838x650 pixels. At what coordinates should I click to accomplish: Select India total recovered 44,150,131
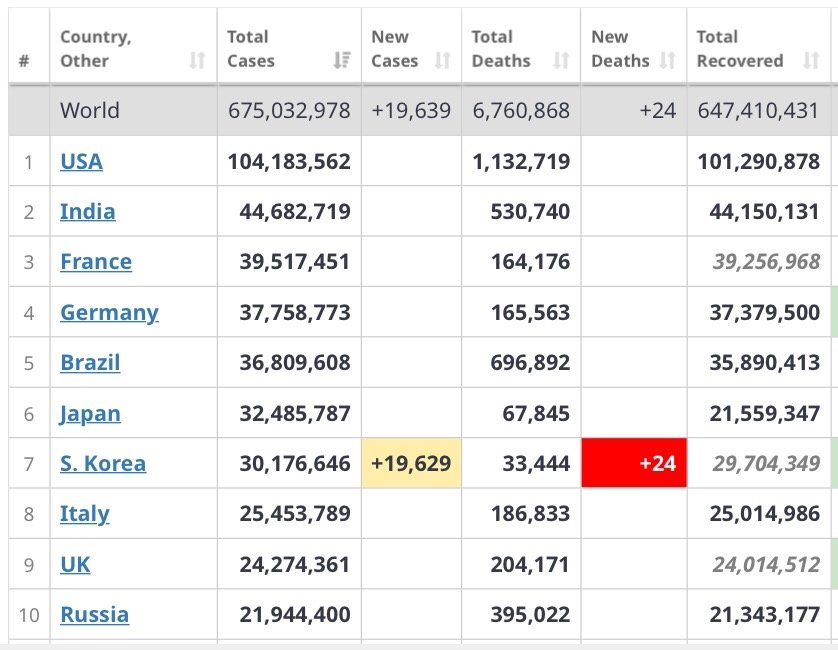coord(764,212)
